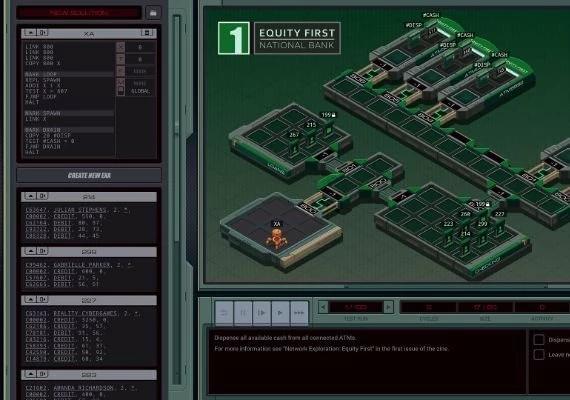Viewport: 570px width, 400px height.
Task: Select file 299 on the network map
Action: click(x=482, y=235)
